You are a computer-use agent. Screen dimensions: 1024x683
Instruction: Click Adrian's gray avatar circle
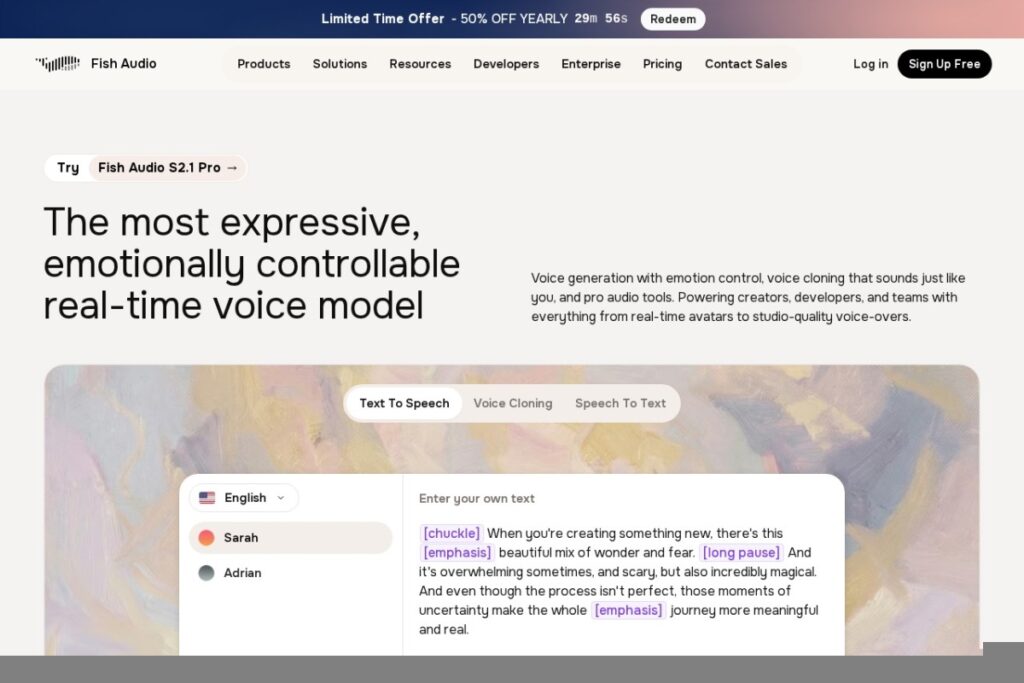(206, 573)
